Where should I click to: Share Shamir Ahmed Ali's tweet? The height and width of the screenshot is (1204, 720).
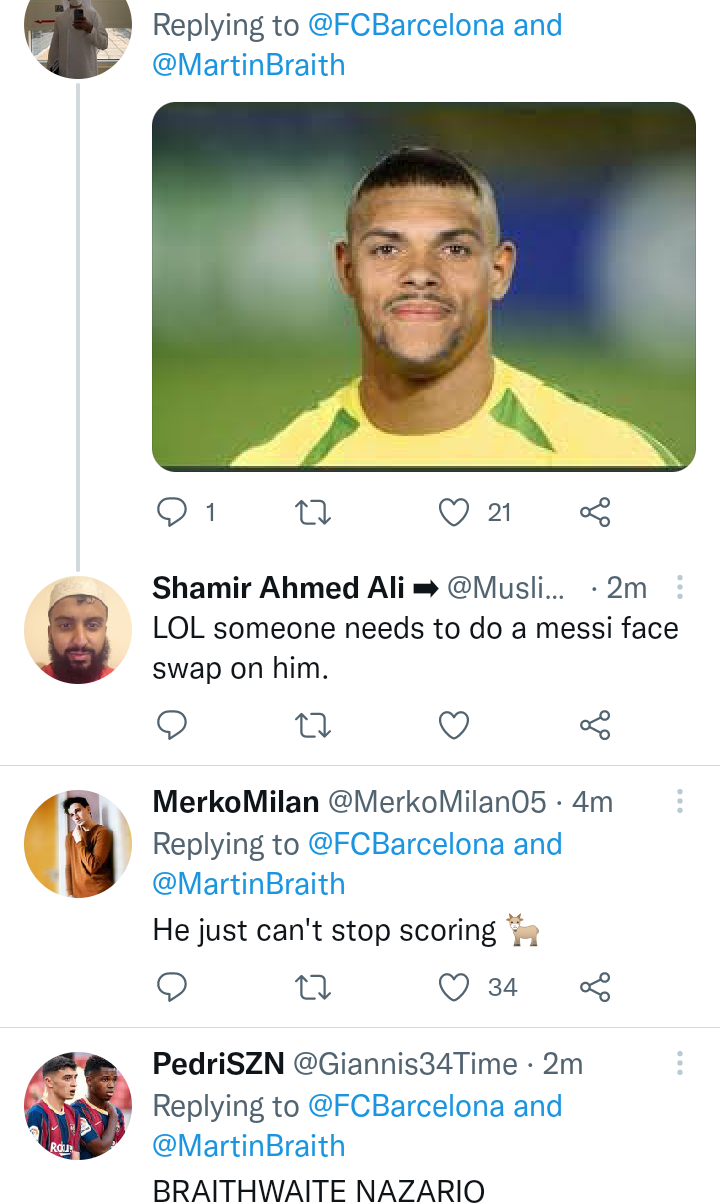pos(595,725)
